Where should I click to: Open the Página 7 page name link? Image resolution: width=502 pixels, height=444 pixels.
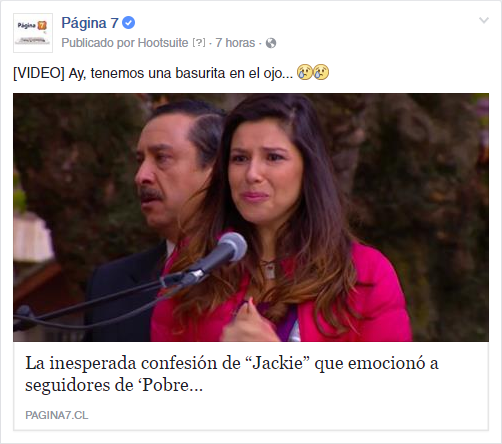(x=90, y=23)
